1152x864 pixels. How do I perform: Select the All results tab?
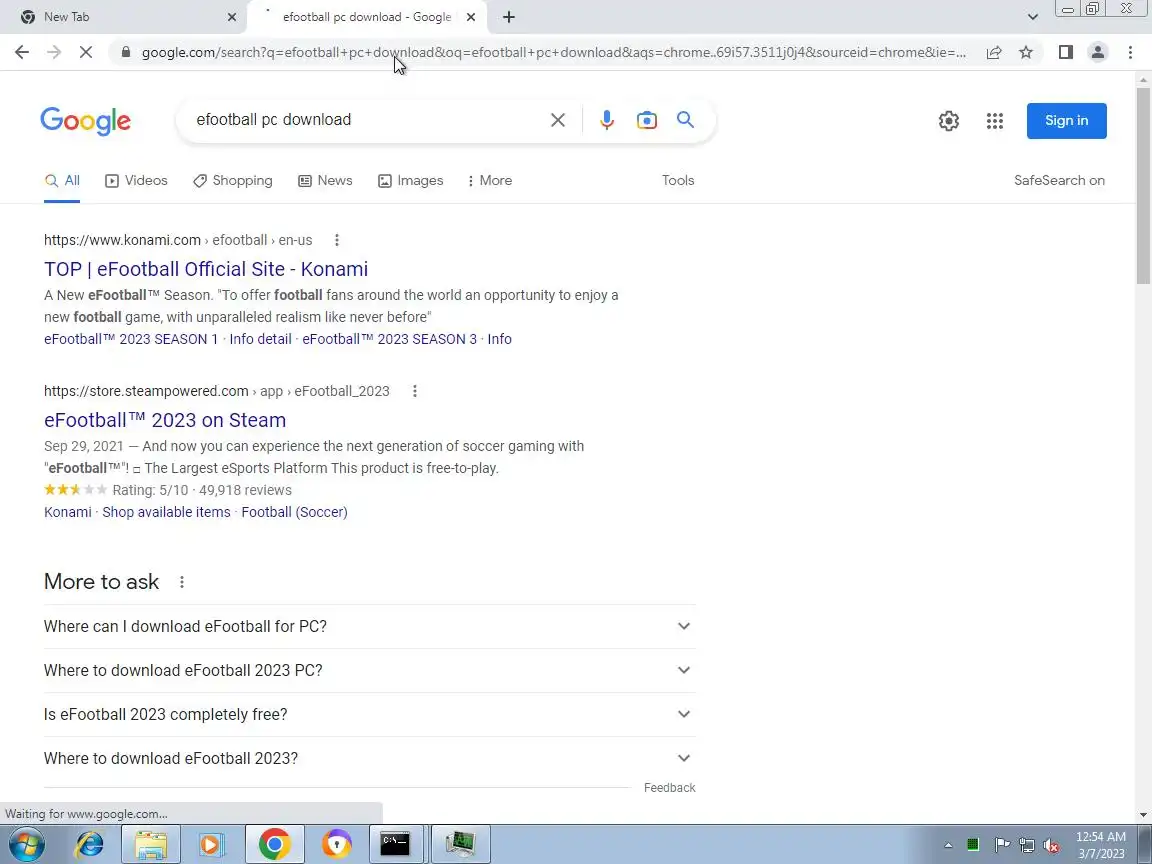coord(62,181)
